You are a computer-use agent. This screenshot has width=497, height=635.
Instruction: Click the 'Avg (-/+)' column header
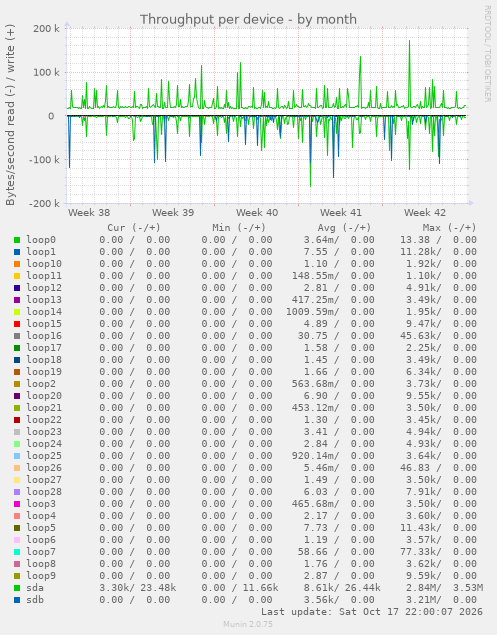(x=344, y=228)
